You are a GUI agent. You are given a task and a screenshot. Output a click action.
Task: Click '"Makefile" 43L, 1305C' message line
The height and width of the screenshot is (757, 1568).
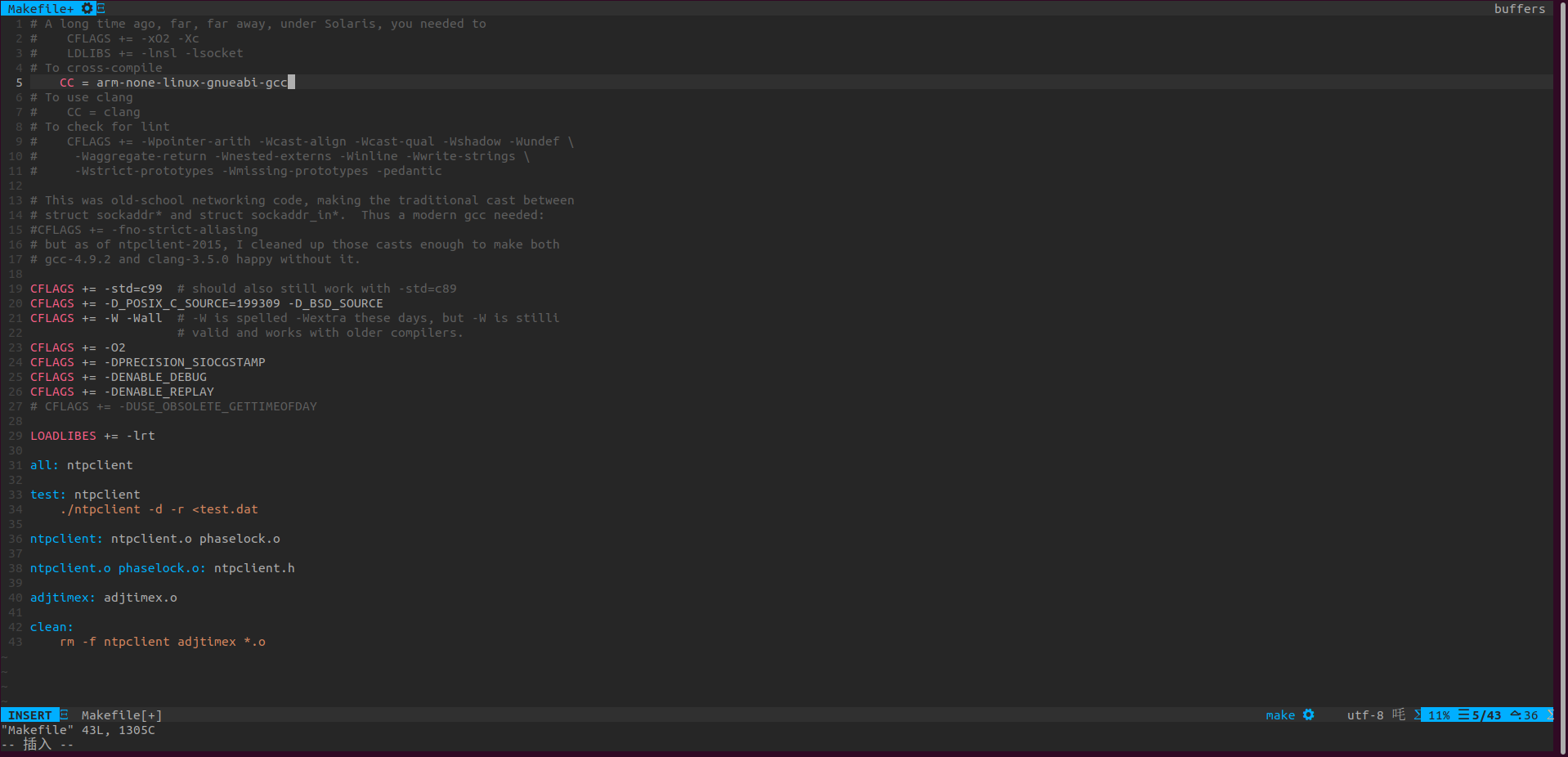coord(78,729)
